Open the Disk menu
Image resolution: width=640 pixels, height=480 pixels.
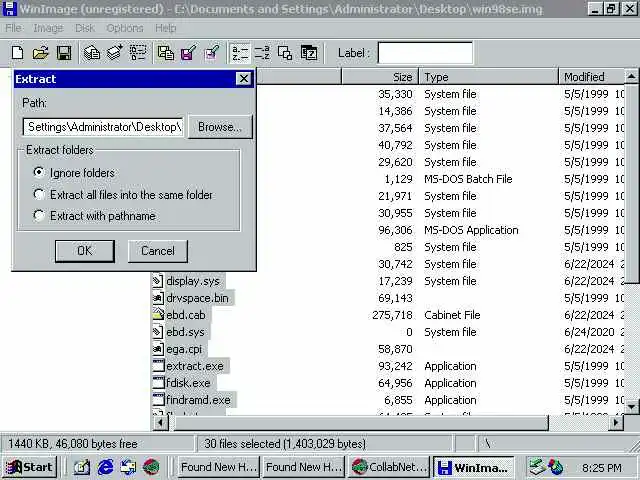85,28
